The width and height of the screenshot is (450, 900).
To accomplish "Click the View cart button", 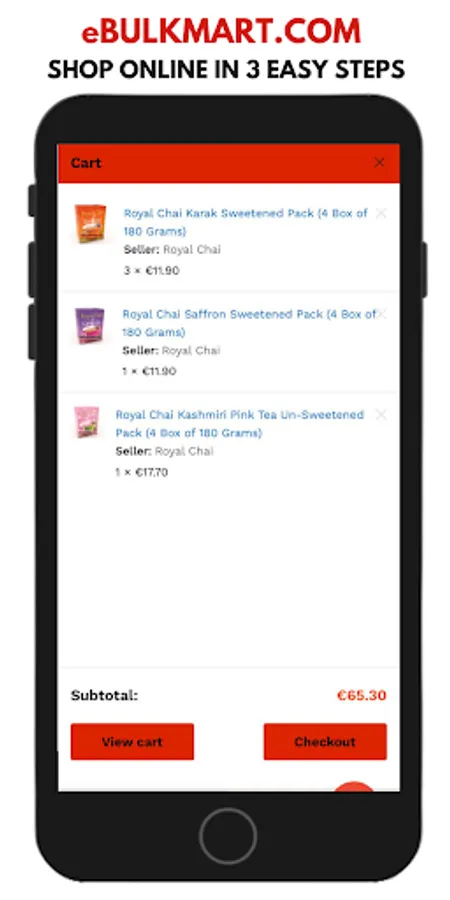I will coord(133,742).
